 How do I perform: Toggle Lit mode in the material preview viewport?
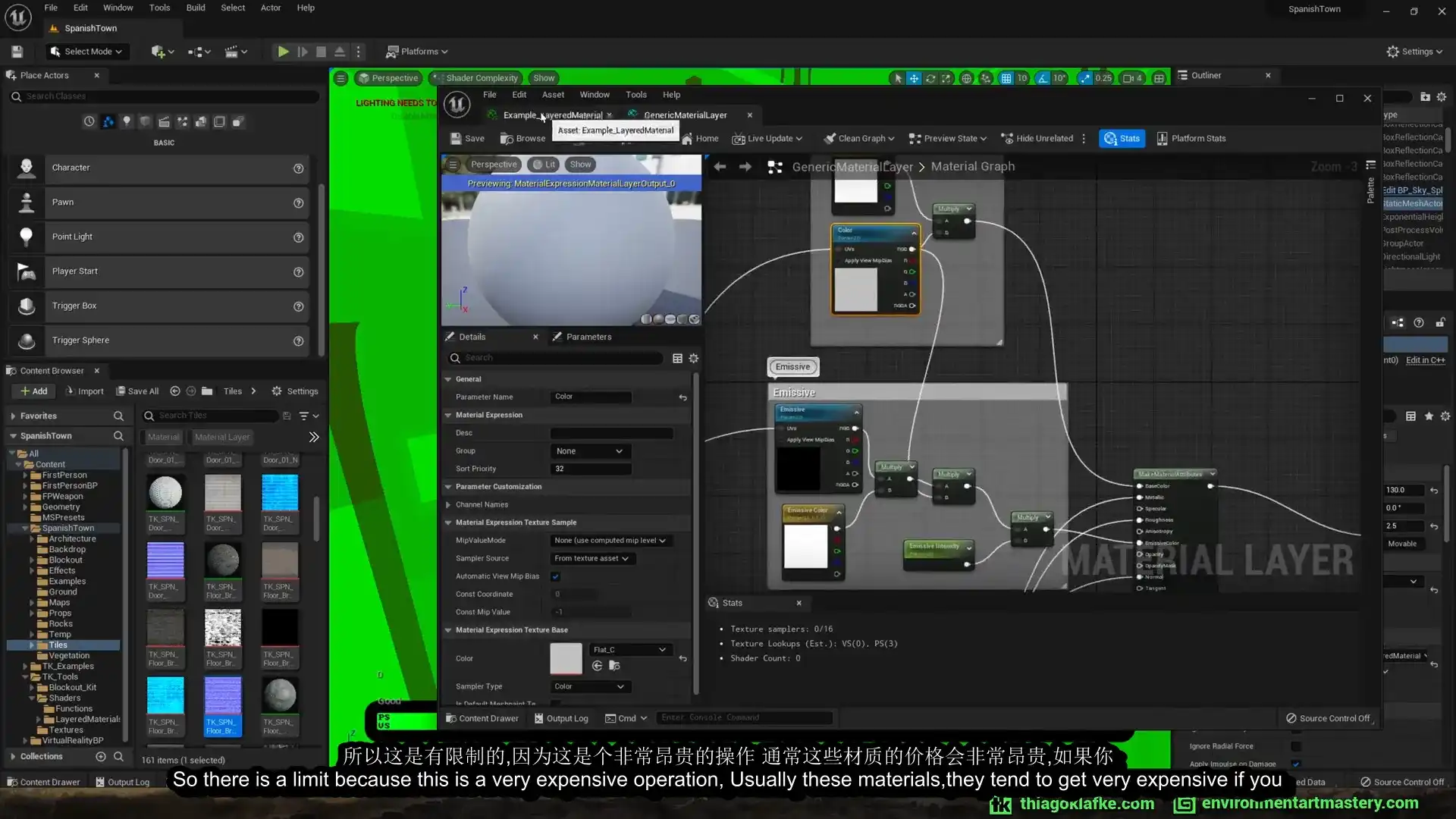coord(544,164)
